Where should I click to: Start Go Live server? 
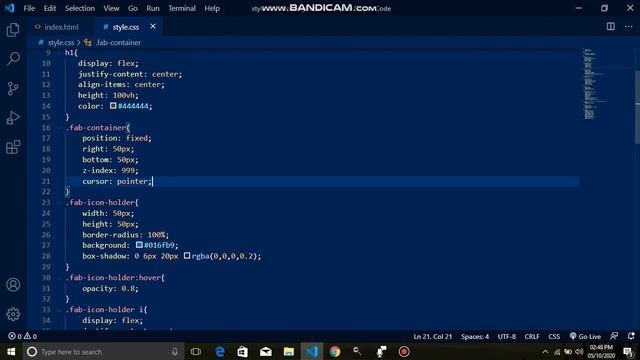click(x=585, y=336)
